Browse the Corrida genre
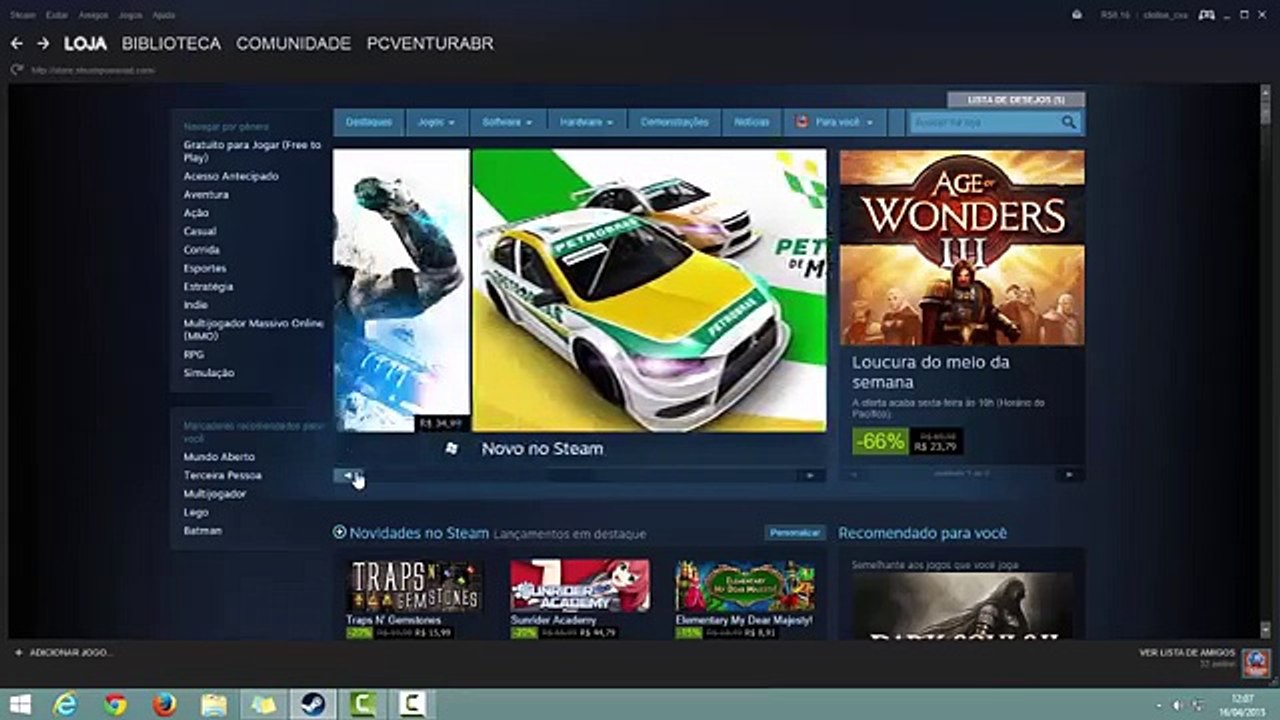 [201, 250]
